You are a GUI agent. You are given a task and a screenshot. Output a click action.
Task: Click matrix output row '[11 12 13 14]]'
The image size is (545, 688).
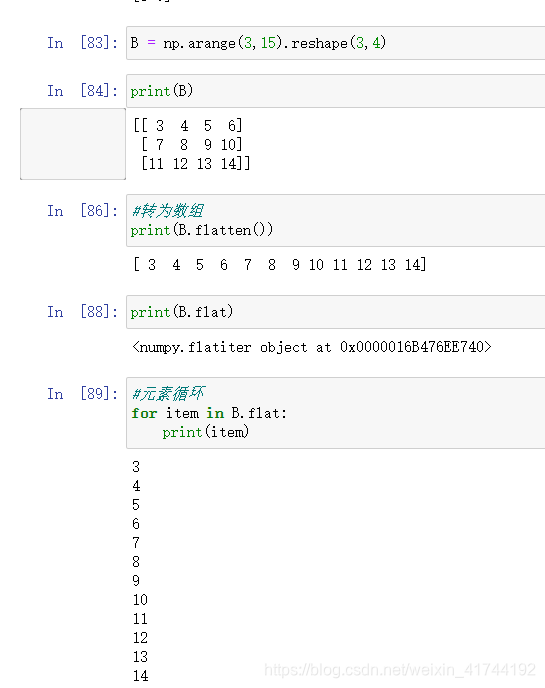click(x=196, y=164)
